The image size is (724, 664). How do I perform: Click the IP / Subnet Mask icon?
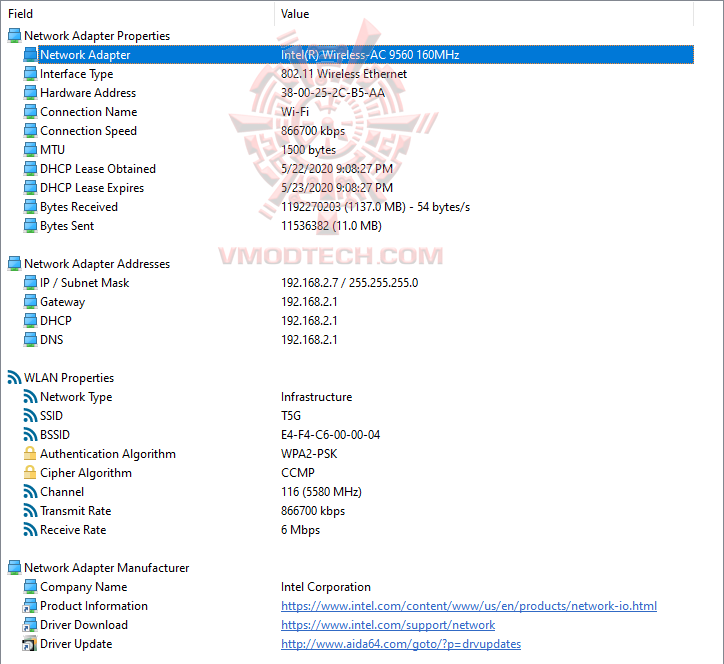pos(30,283)
